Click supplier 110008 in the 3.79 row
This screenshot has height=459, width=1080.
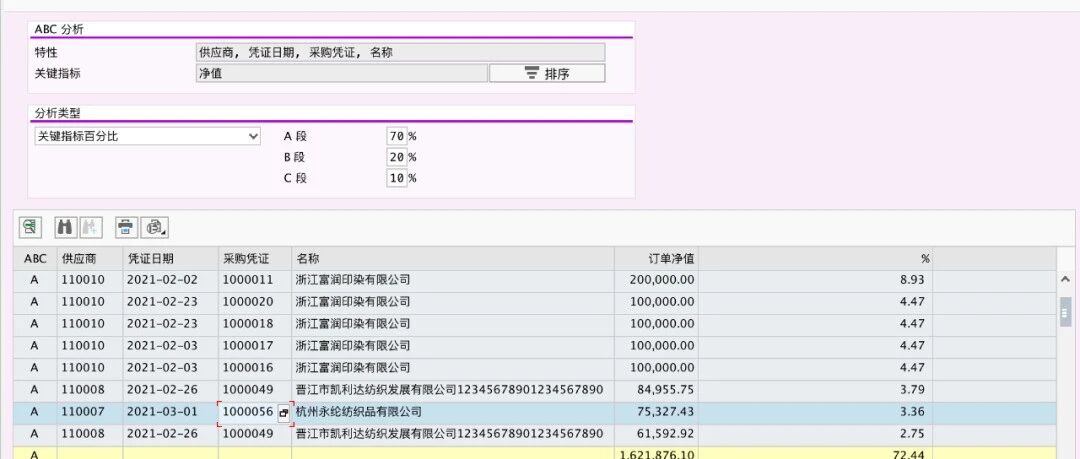point(90,390)
